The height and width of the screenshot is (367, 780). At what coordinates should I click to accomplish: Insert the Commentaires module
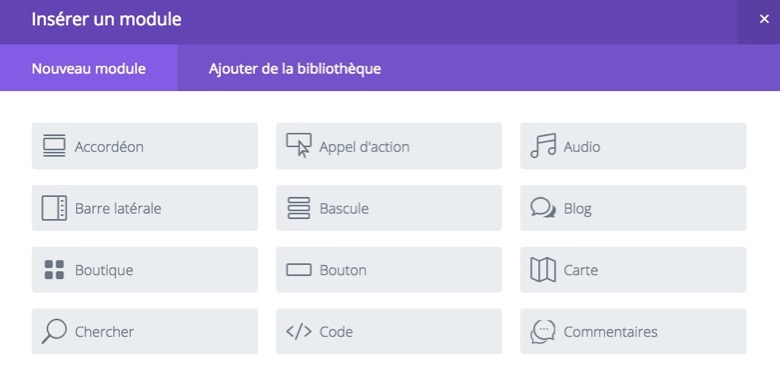633,331
